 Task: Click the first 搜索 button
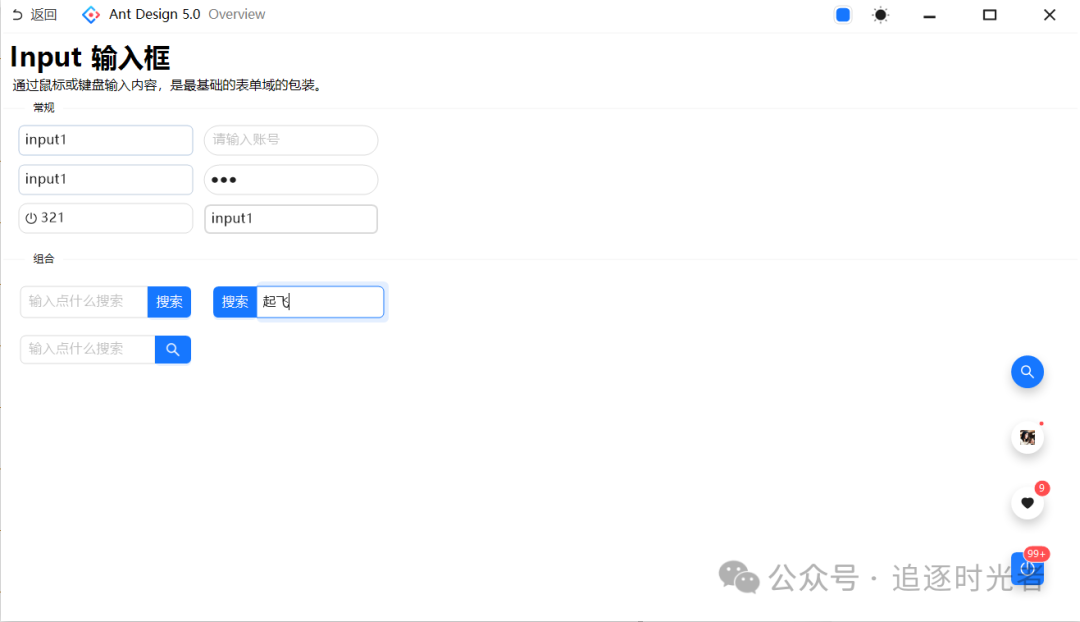coord(169,301)
